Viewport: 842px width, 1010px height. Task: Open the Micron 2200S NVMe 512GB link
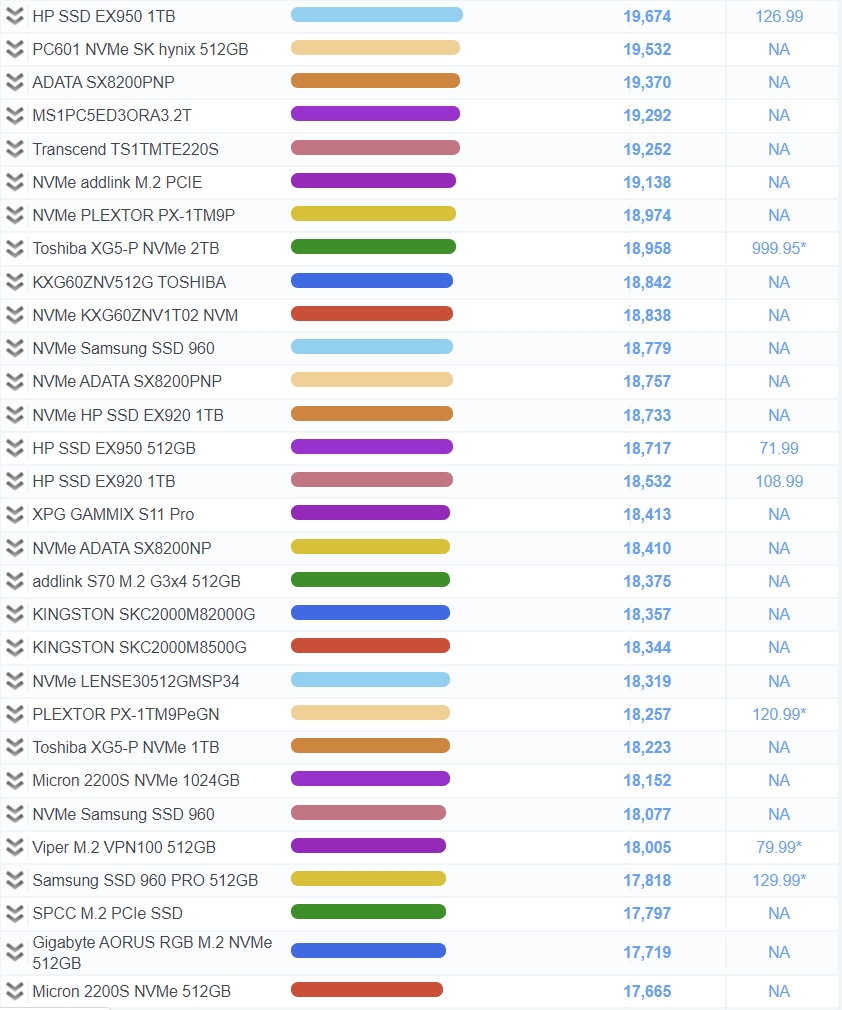(131, 991)
